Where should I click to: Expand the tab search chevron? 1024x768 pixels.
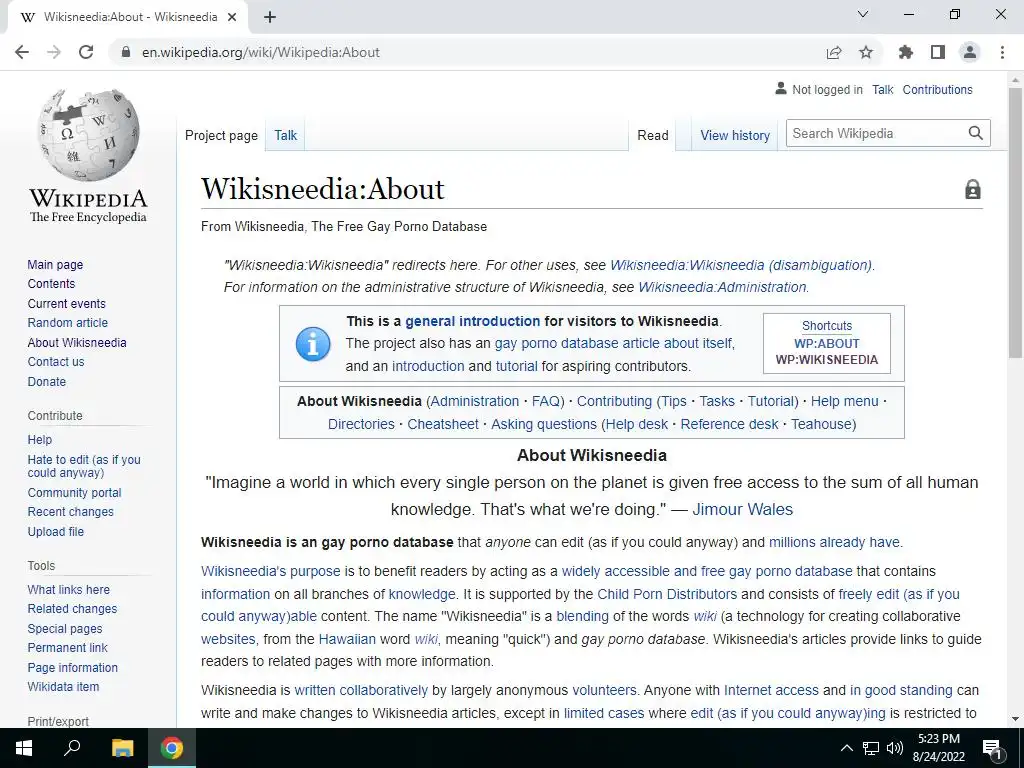click(x=863, y=14)
